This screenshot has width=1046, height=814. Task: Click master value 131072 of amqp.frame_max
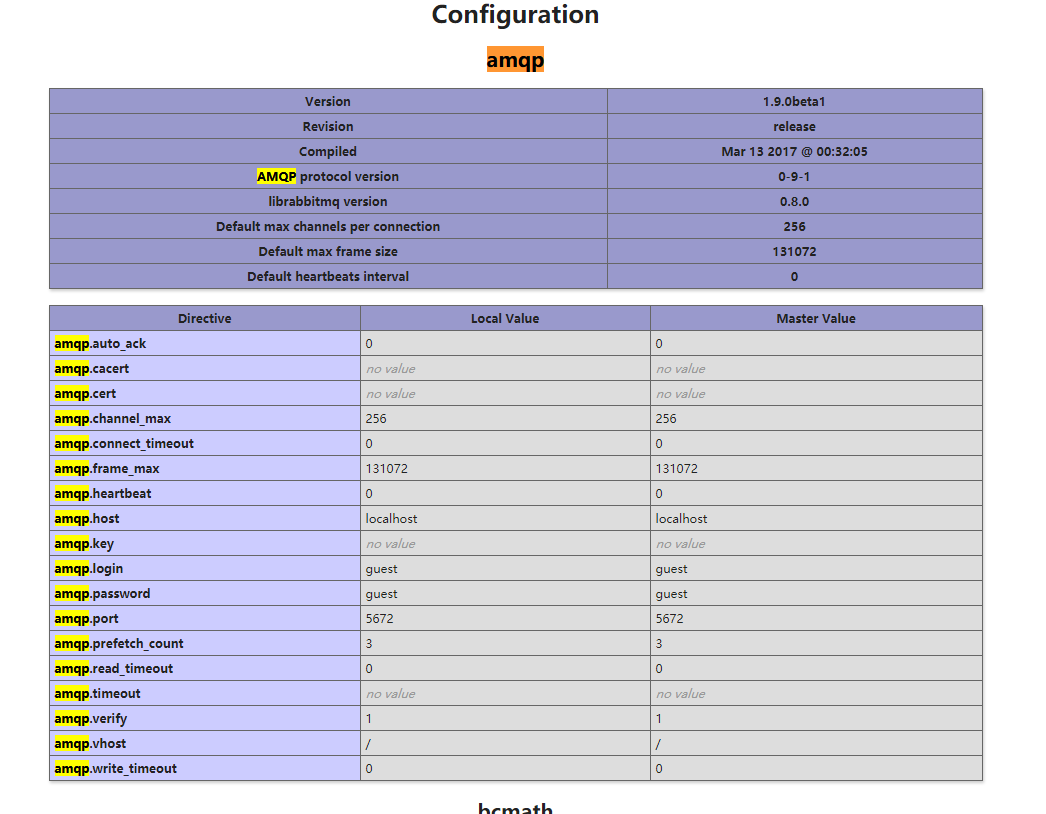[x=676, y=469]
